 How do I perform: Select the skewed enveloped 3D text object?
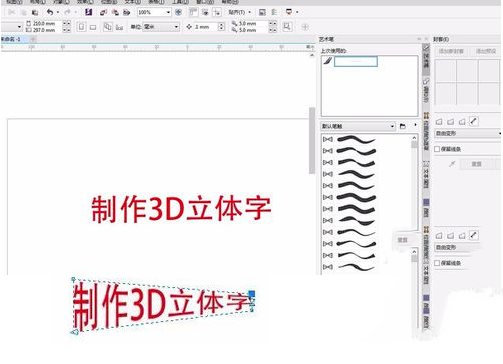coord(163,306)
